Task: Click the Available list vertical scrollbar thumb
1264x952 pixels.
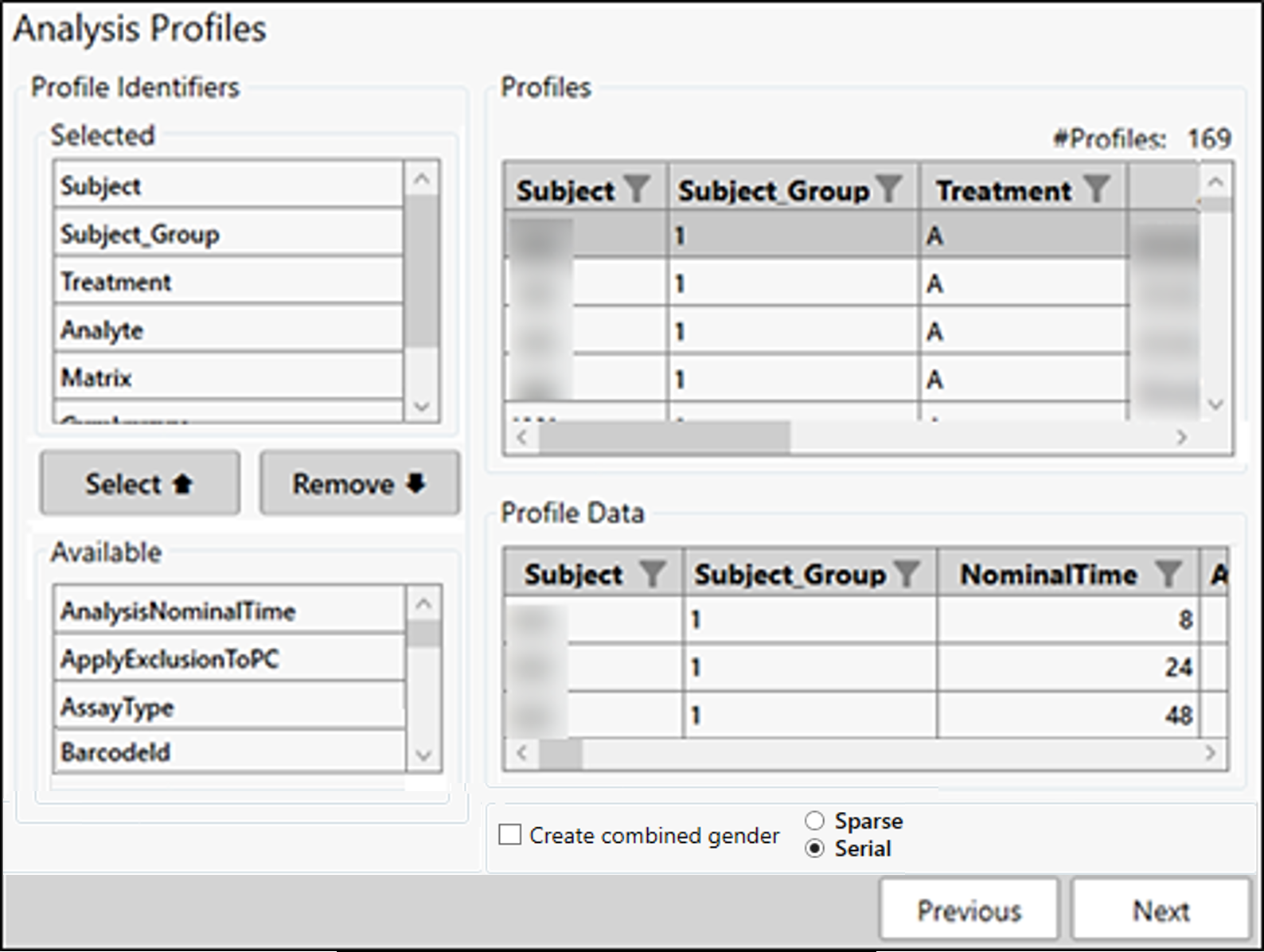Action: tap(423, 634)
